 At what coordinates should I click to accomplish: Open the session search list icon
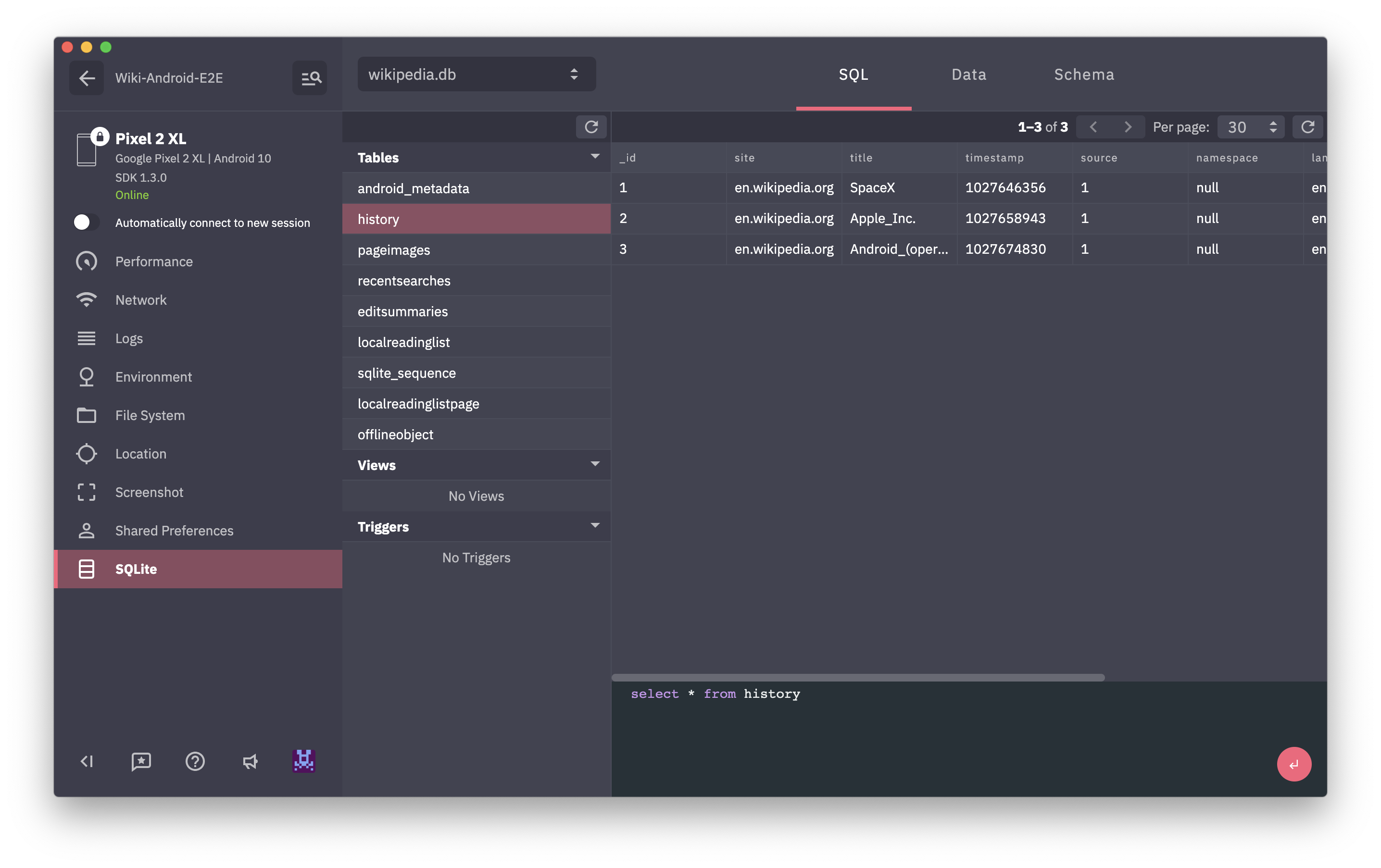(x=310, y=78)
